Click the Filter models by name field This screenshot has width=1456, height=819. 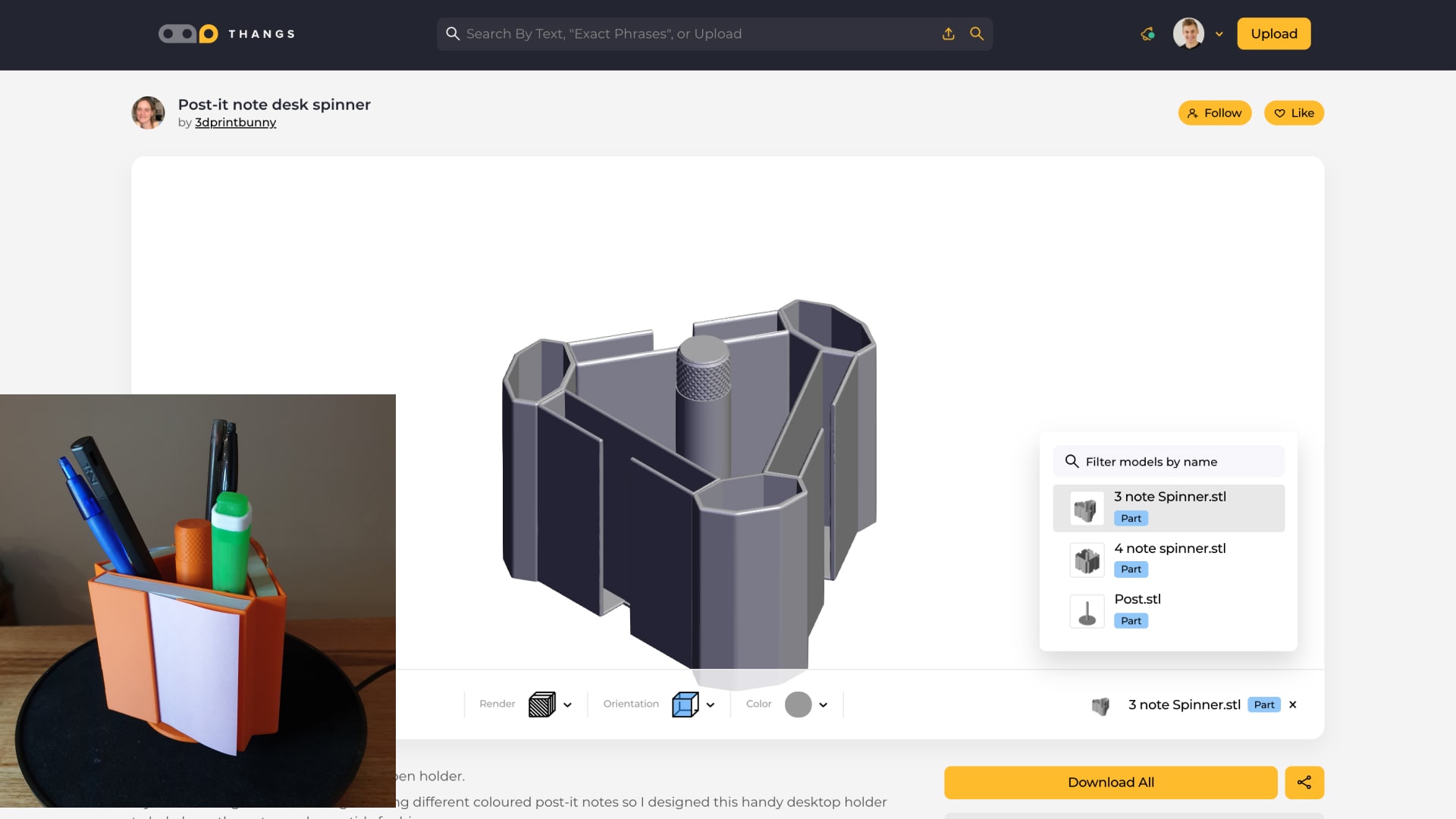1168,461
